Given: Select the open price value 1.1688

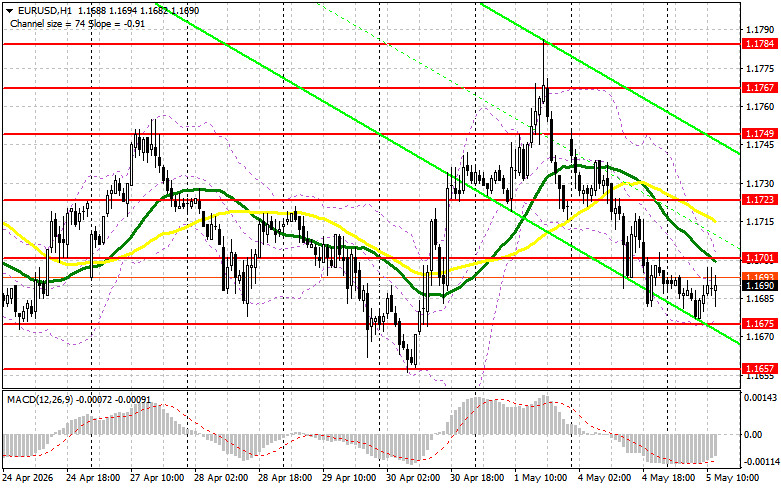Looking at the screenshot, I should coord(90,10).
